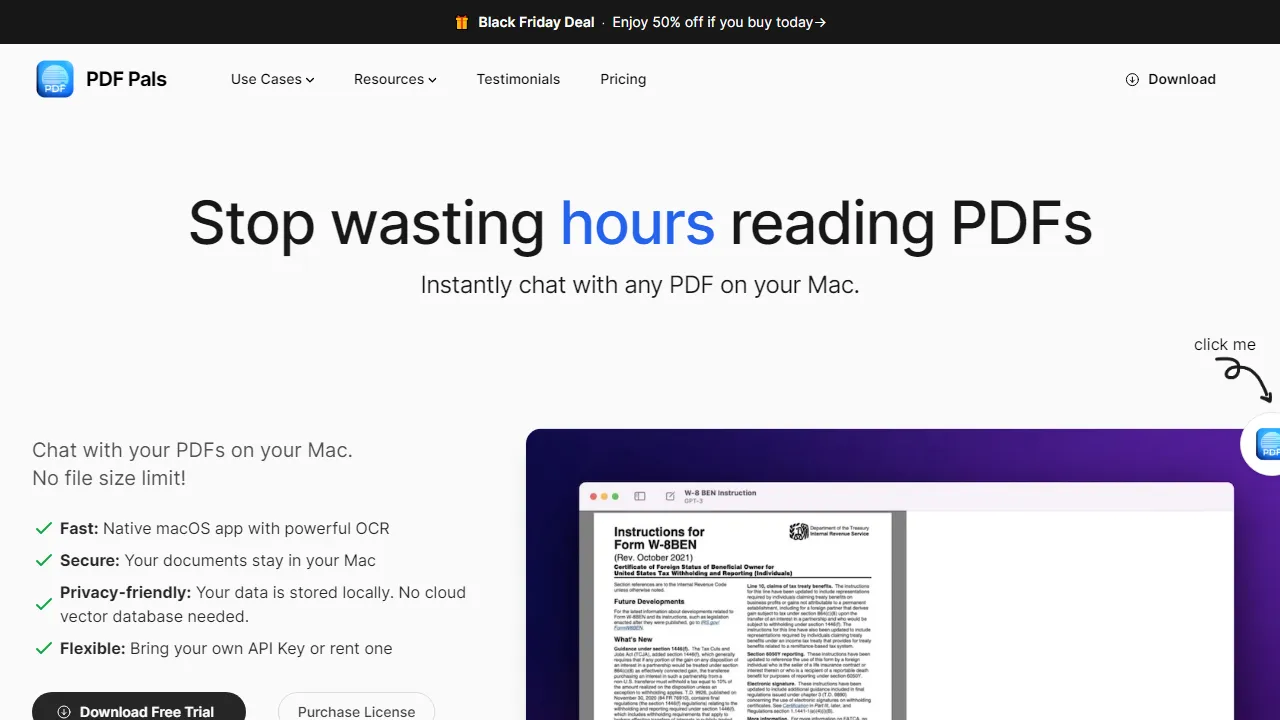Image resolution: width=1280 pixels, height=720 pixels.
Task: Click the IRS logo in the document
Action: [x=799, y=531]
